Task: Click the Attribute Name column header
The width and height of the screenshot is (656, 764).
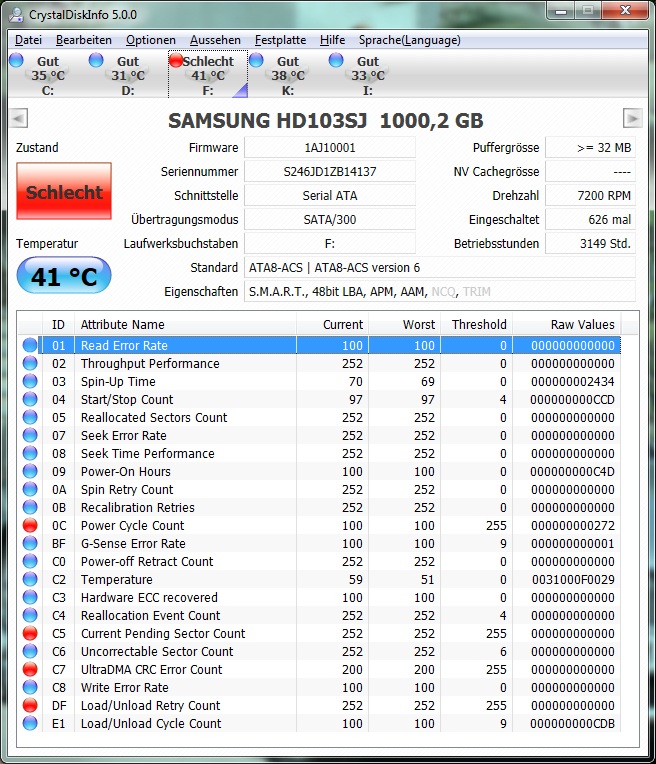Action: point(185,325)
